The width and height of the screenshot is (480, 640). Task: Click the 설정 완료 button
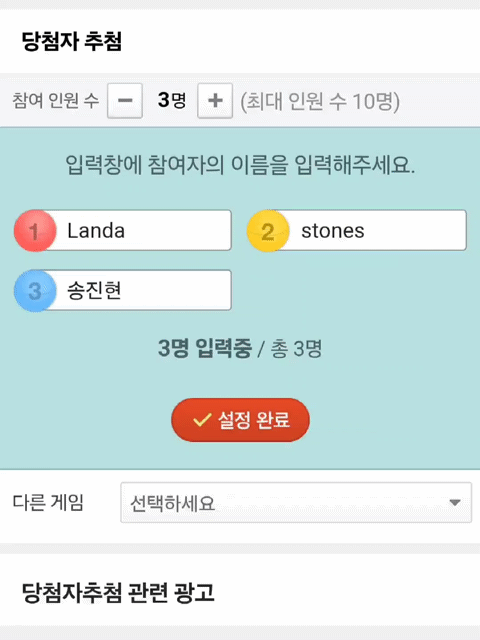tap(240, 420)
